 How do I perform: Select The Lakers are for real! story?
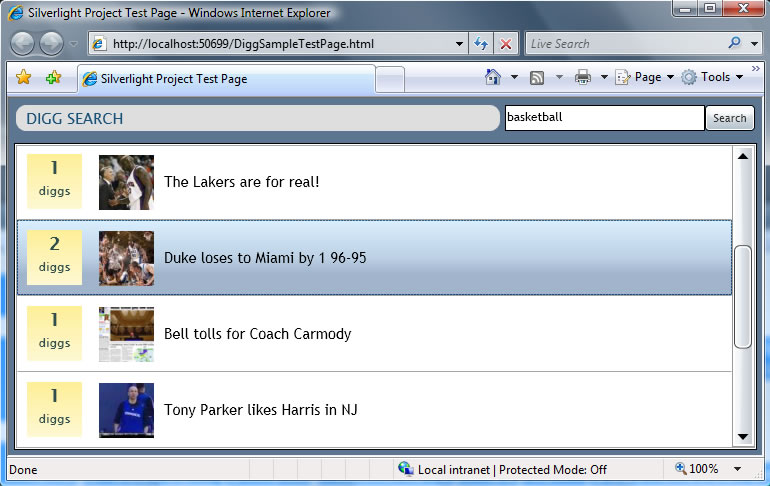(374, 182)
